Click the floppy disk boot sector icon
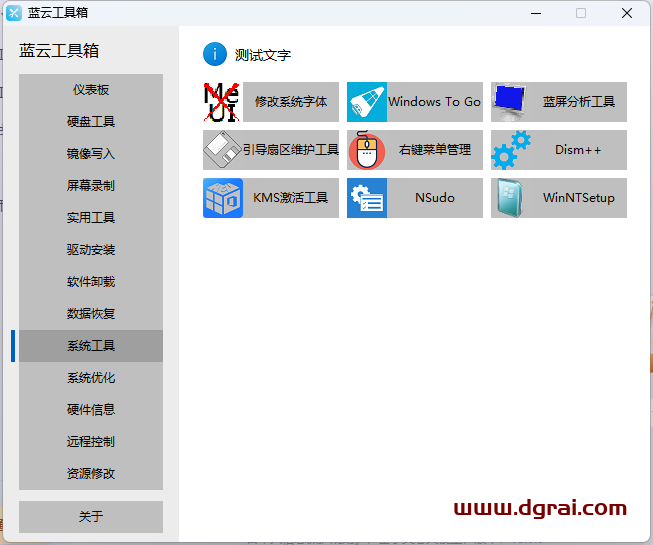 [223, 150]
